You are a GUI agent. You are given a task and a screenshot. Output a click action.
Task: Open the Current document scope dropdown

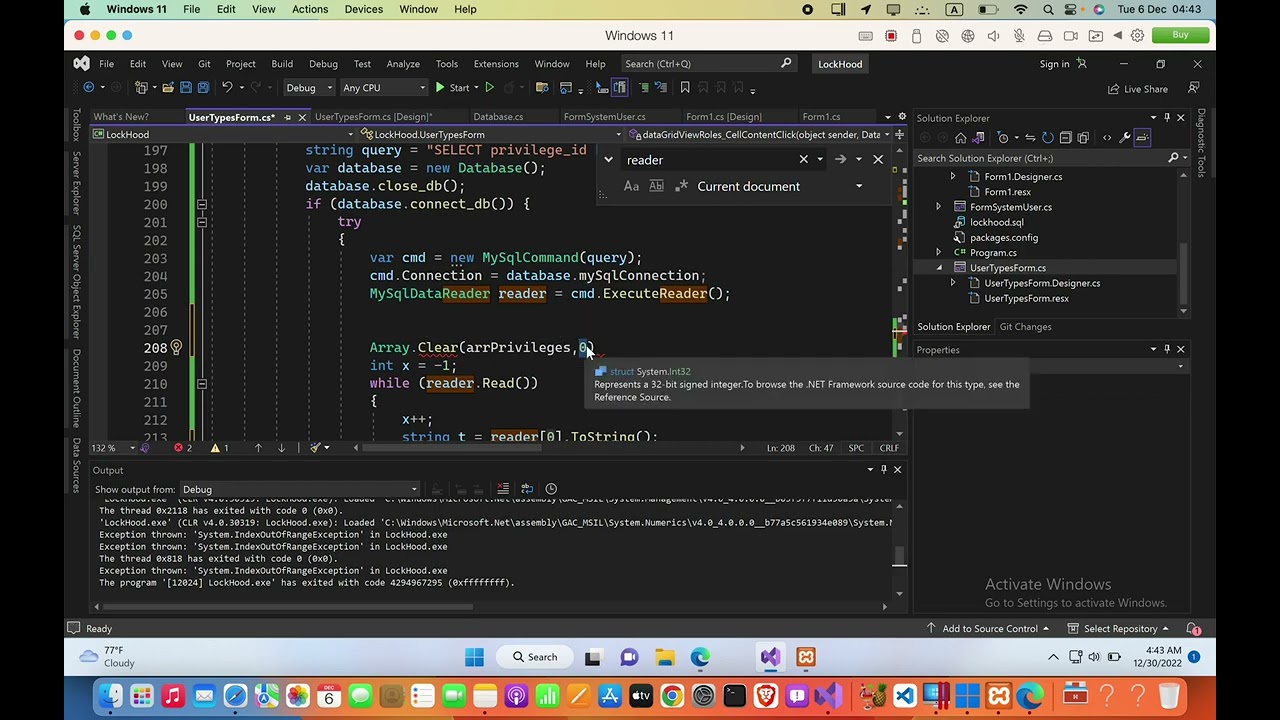pos(780,186)
